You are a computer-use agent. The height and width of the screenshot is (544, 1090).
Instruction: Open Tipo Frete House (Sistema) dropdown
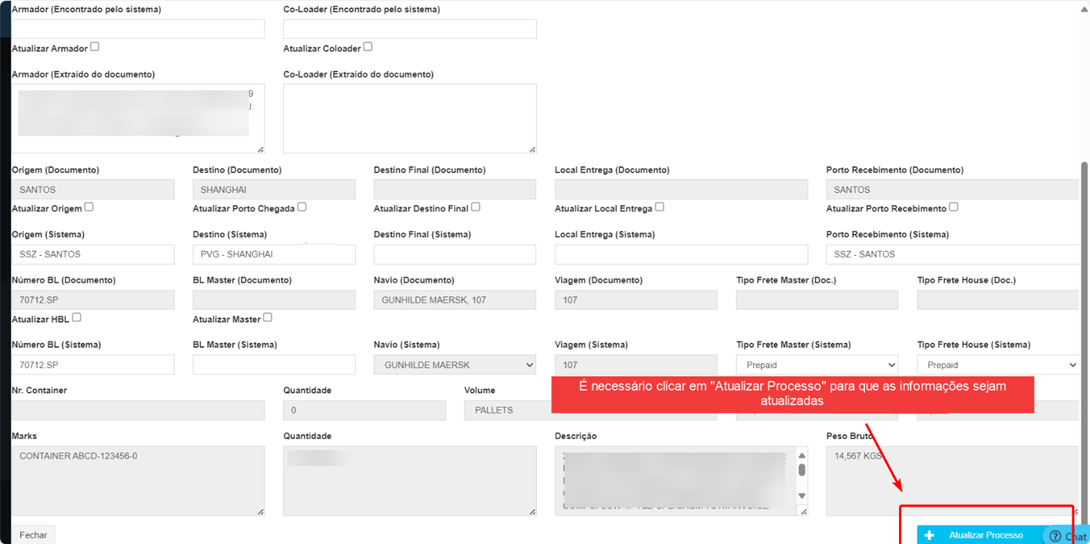[998, 365]
